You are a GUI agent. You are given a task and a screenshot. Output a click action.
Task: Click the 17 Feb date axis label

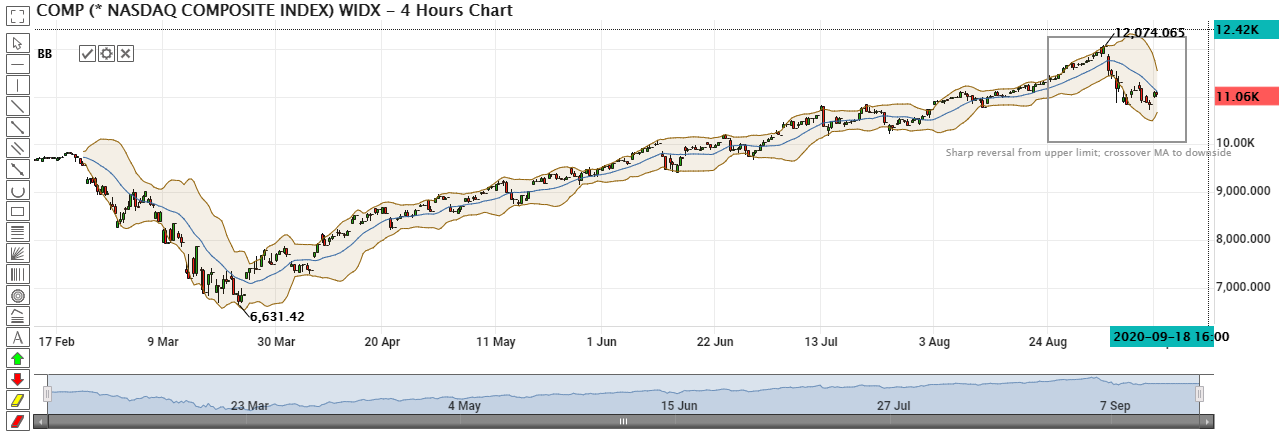[x=57, y=342]
